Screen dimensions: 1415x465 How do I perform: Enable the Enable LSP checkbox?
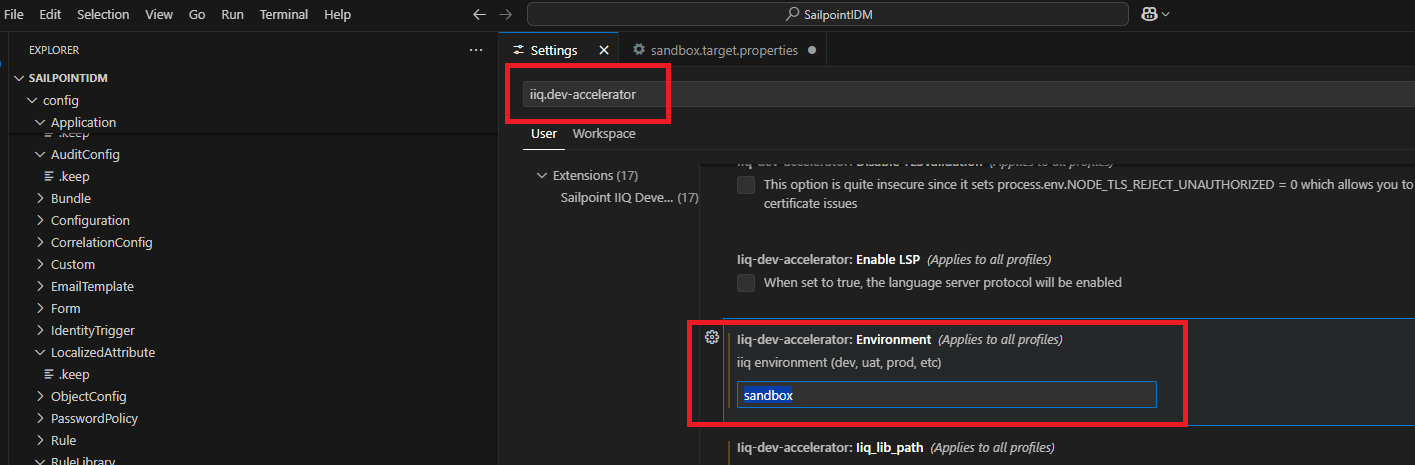pos(746,283)
